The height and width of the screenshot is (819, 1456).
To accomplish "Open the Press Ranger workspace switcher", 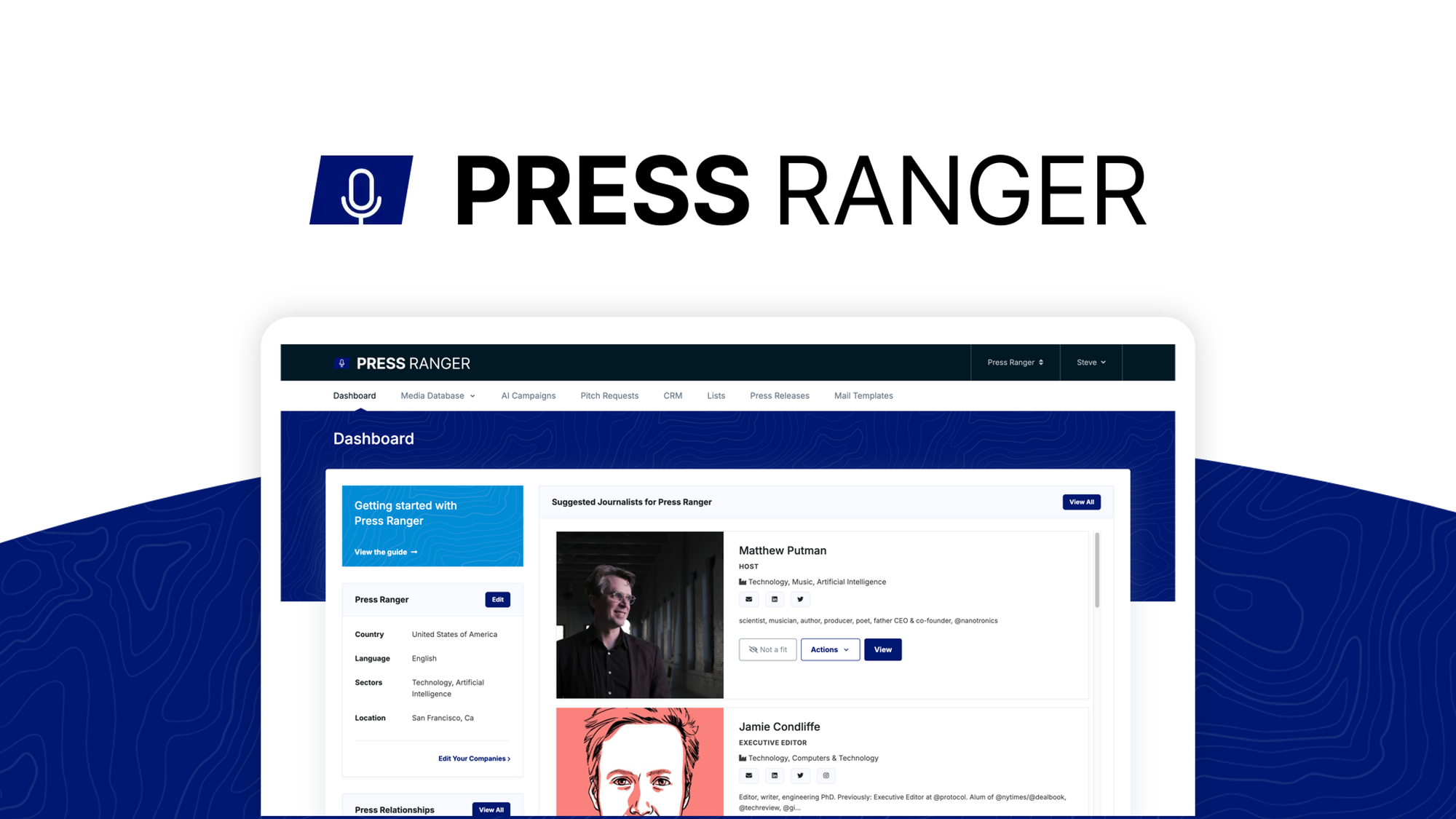I will click(1014, 362).
